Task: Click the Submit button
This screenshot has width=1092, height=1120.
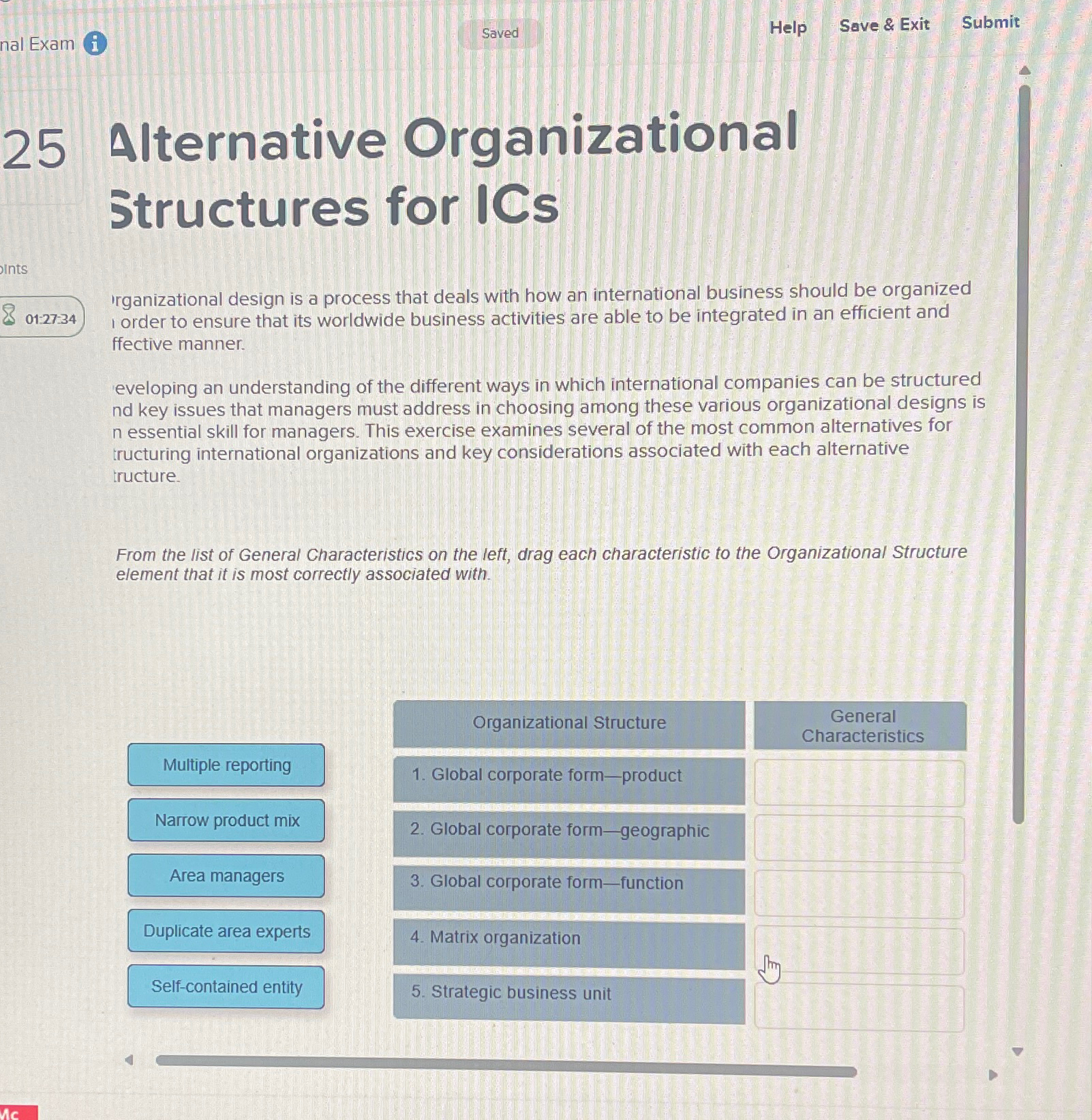Action: (990, 22)
